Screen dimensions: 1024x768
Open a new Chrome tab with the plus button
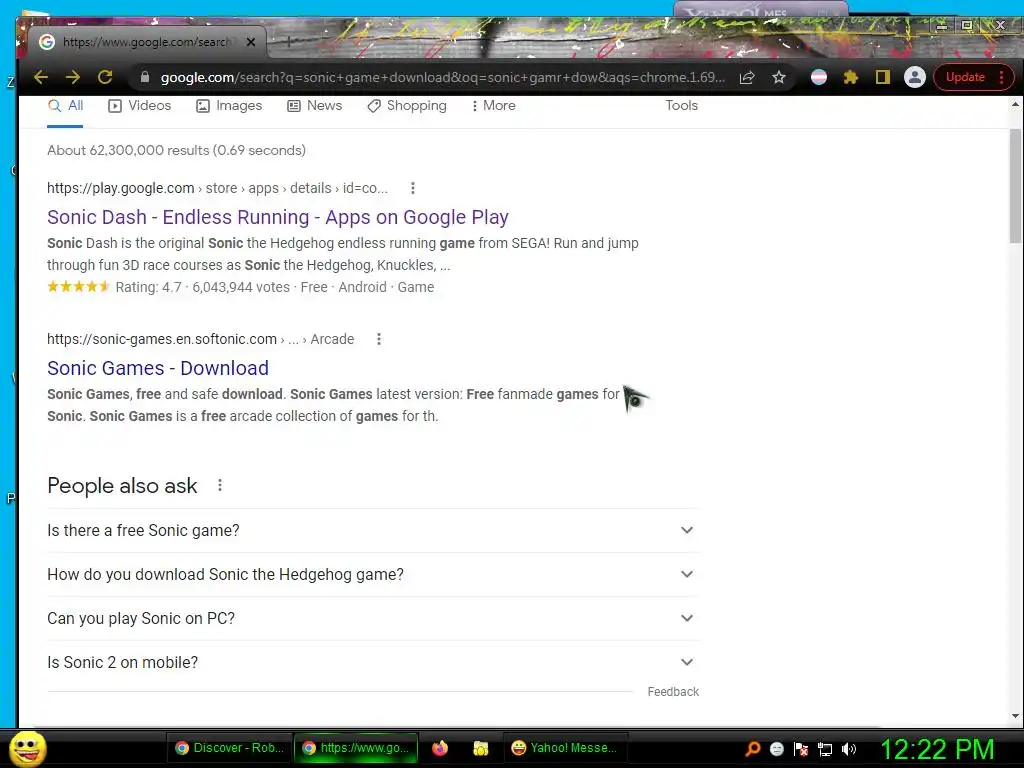click(289, 41)
